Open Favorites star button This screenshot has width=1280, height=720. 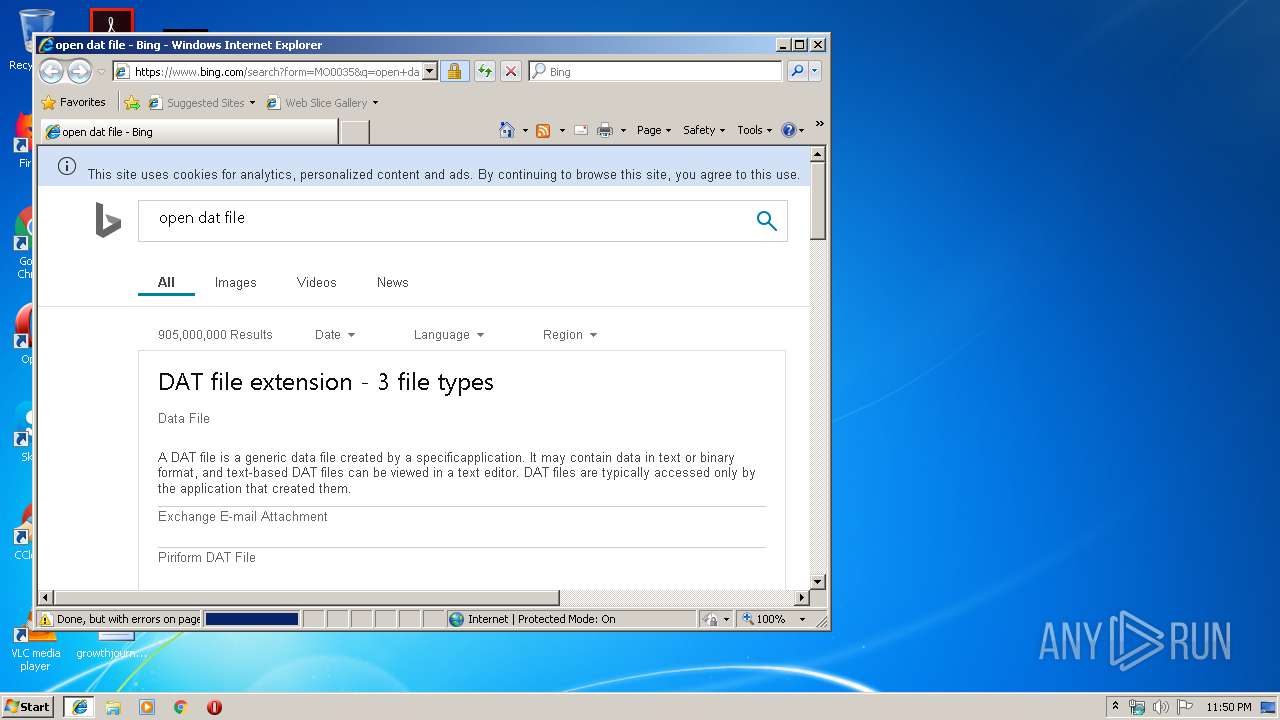73,102
